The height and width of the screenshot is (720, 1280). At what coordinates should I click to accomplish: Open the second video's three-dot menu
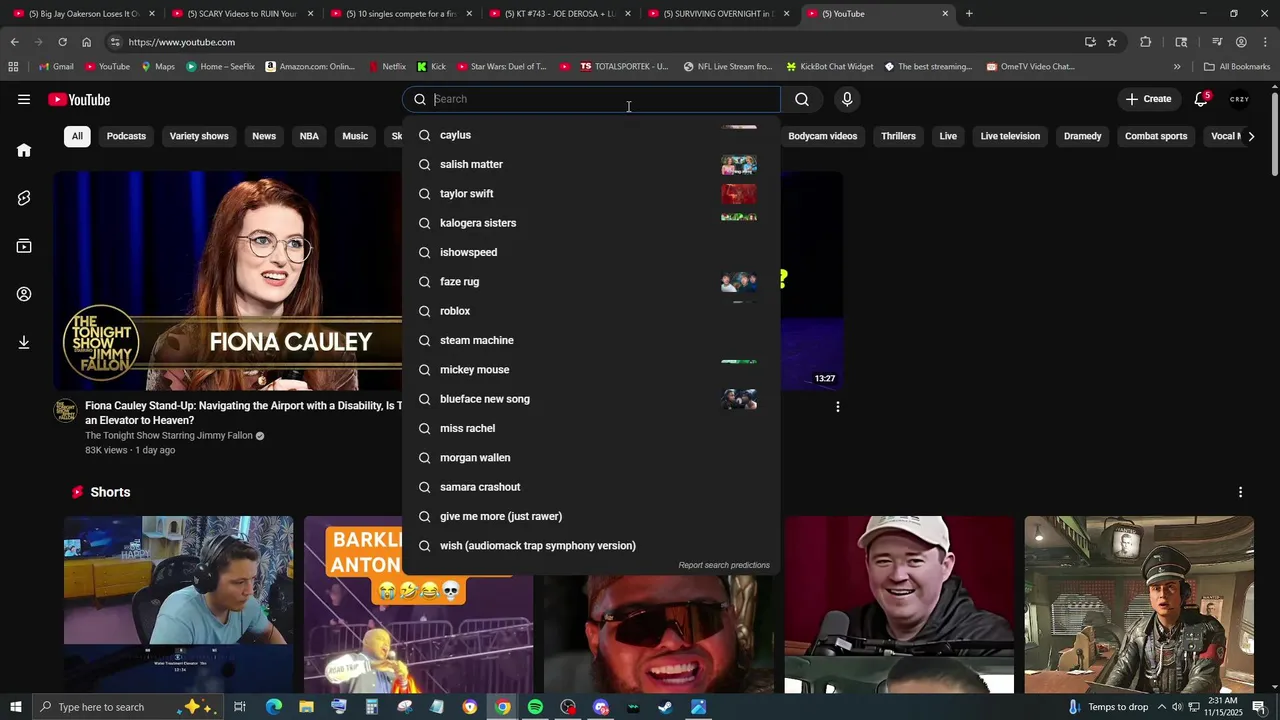[837, 407]
